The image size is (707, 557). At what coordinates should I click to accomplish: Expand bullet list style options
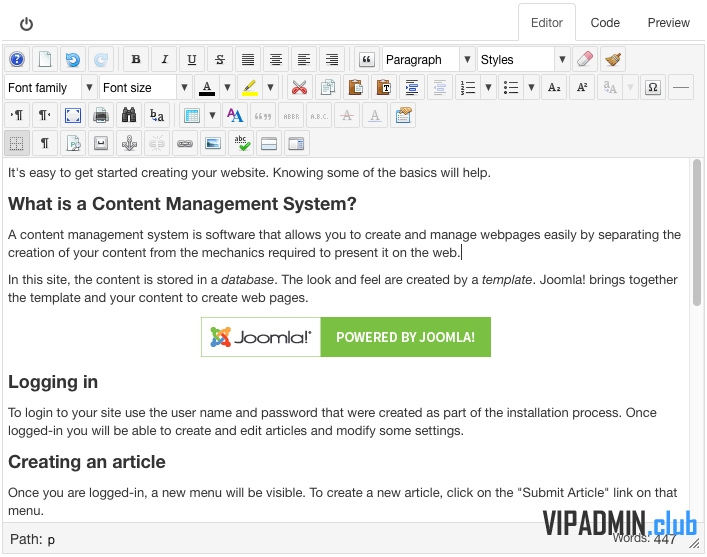click(532, 87)
